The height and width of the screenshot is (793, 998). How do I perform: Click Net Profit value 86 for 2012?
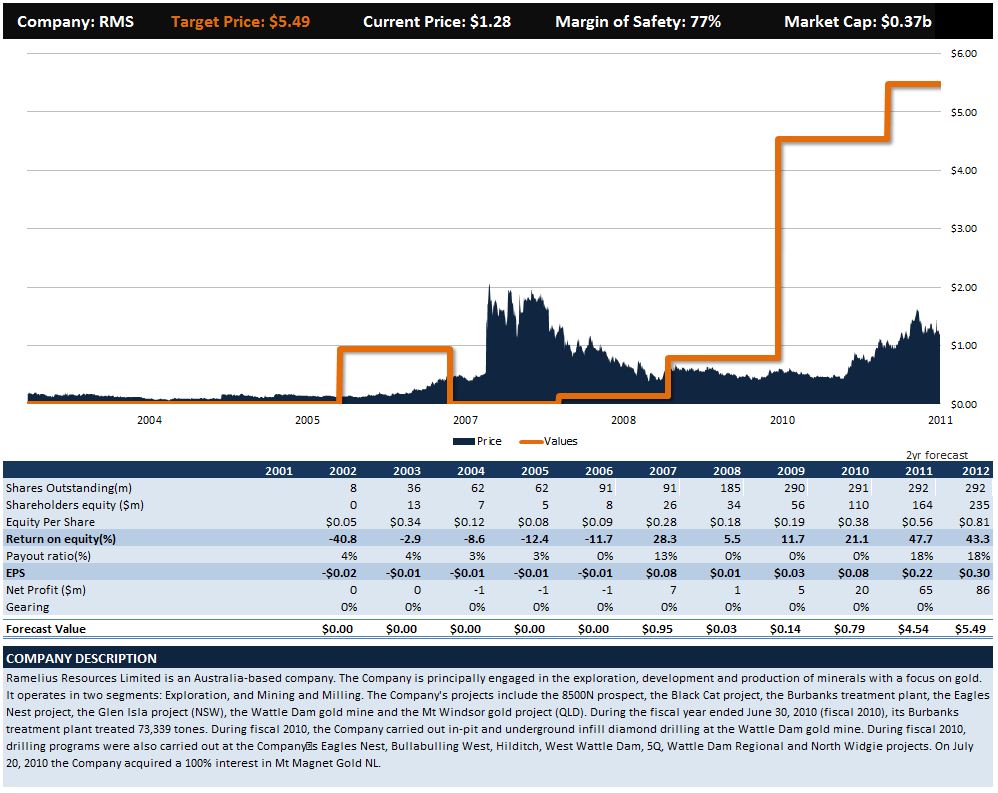[x=983, y=590]
